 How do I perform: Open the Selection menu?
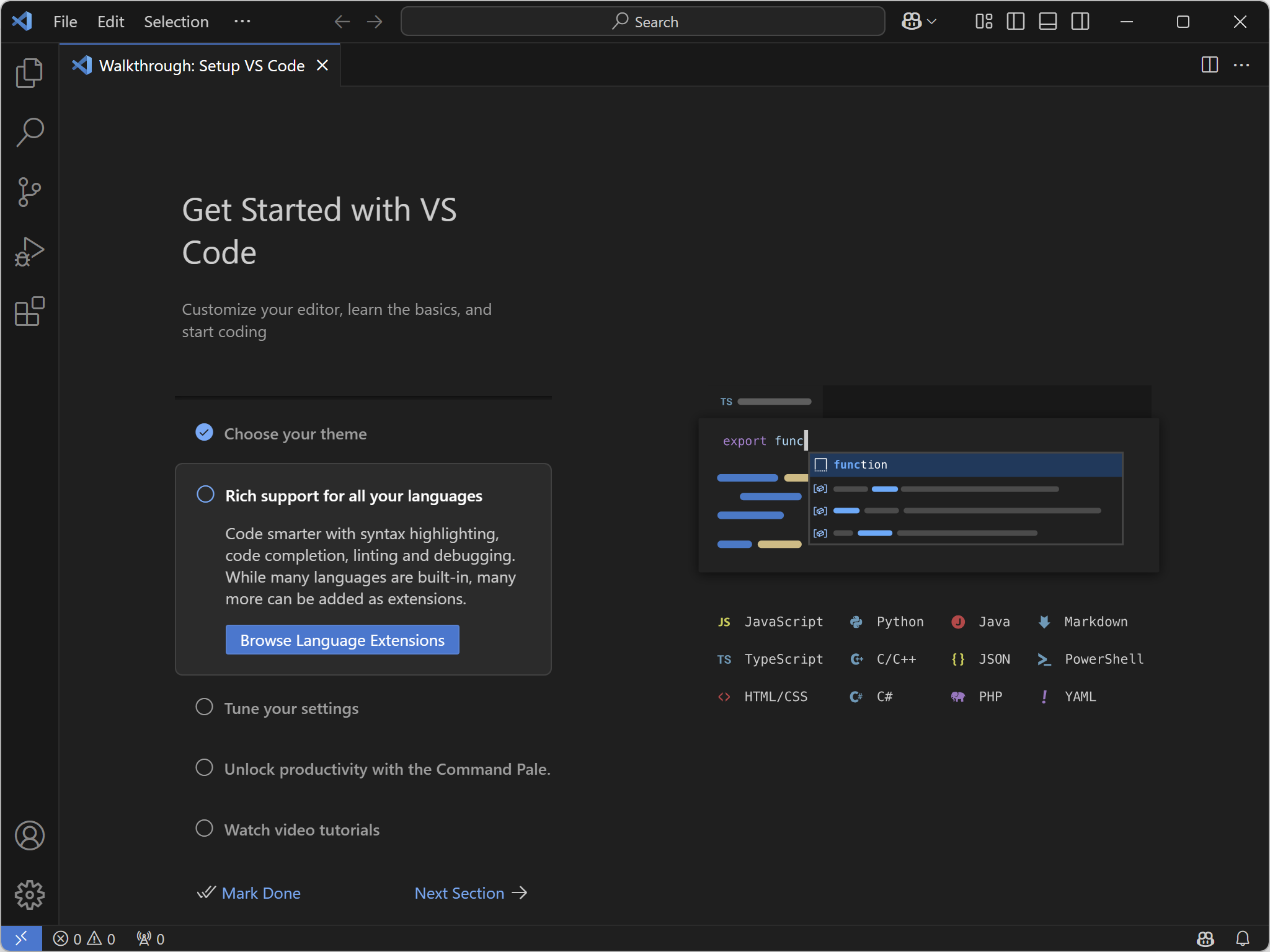coord(176,22)
